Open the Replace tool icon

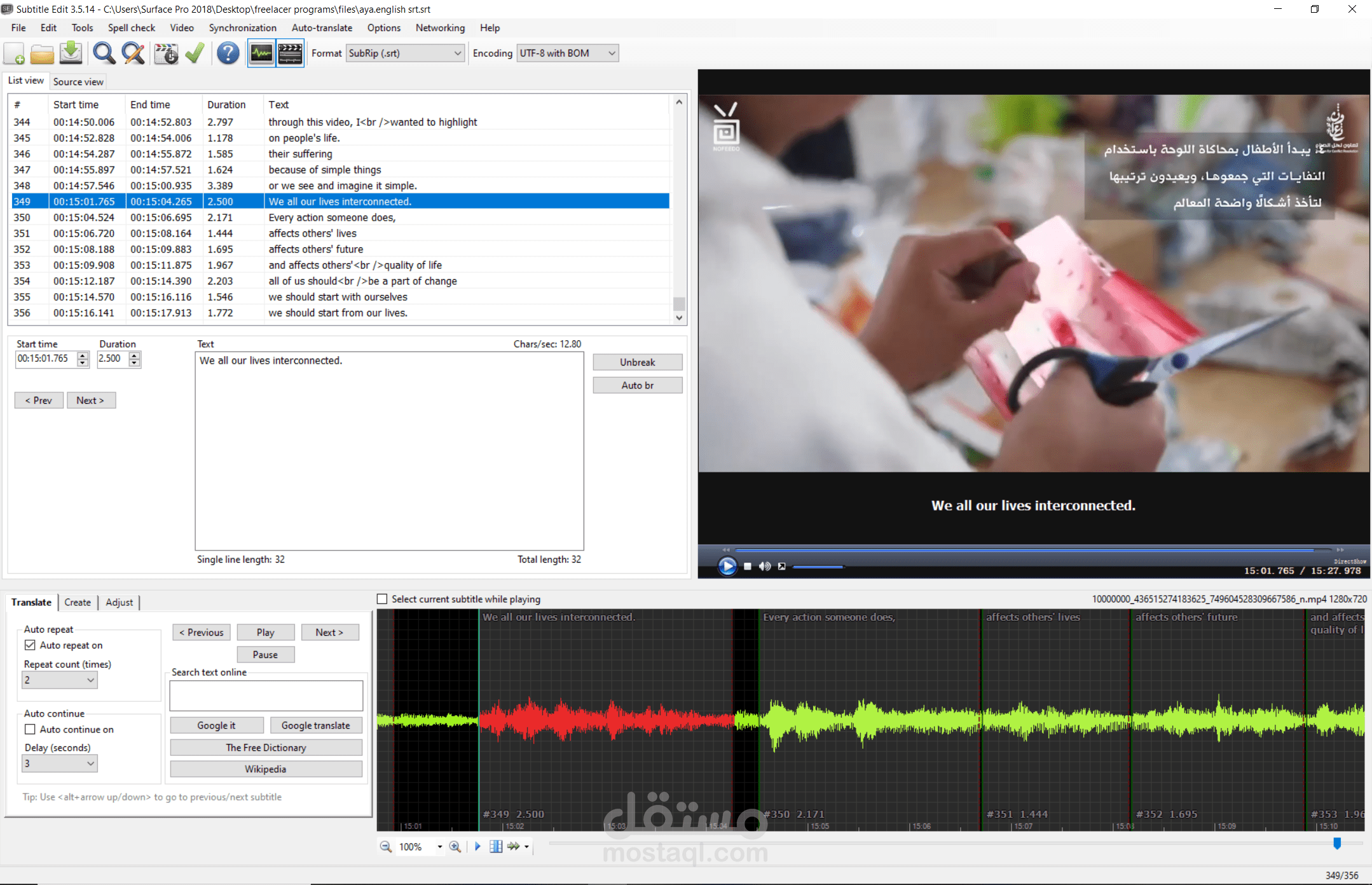[x=133, y=53]
